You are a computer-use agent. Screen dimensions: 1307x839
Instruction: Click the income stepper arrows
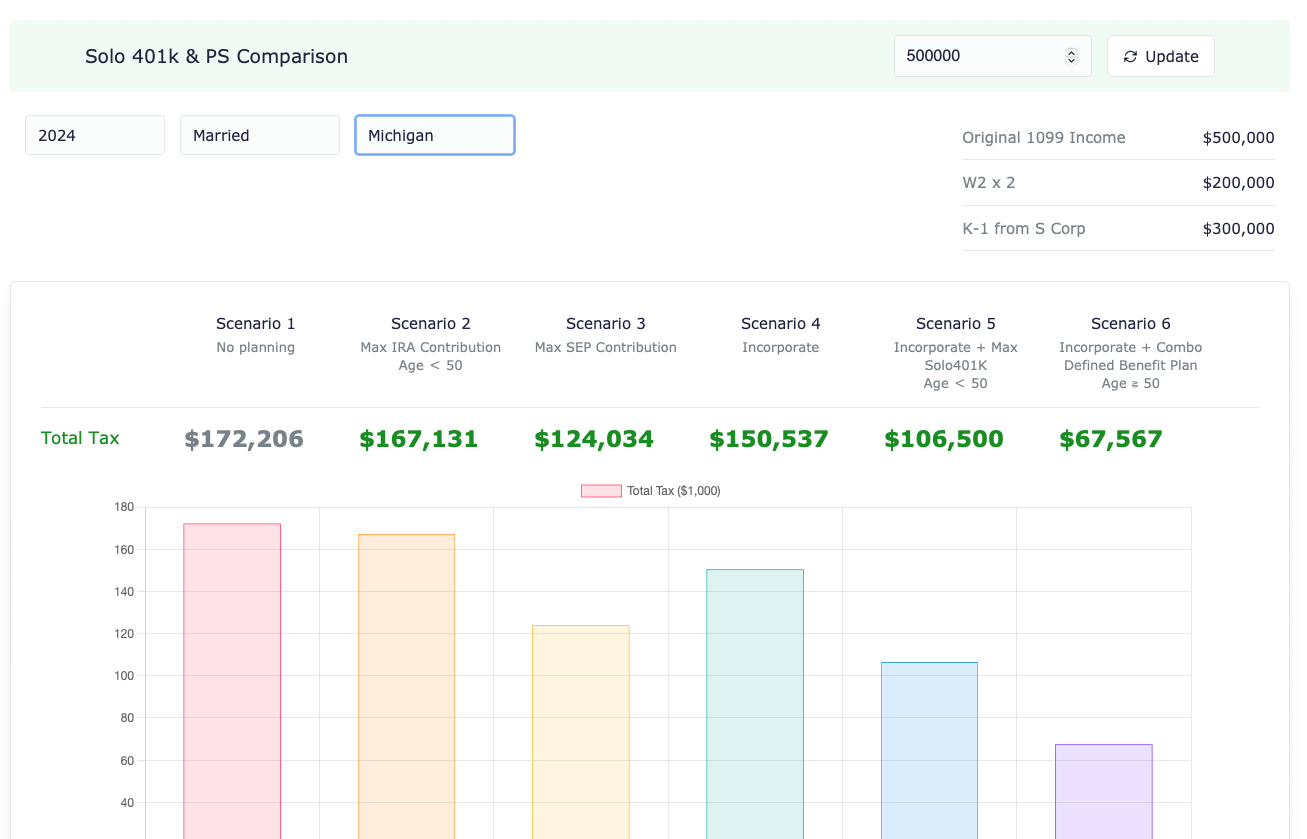pyautogui.click(x=1071, y=56)
